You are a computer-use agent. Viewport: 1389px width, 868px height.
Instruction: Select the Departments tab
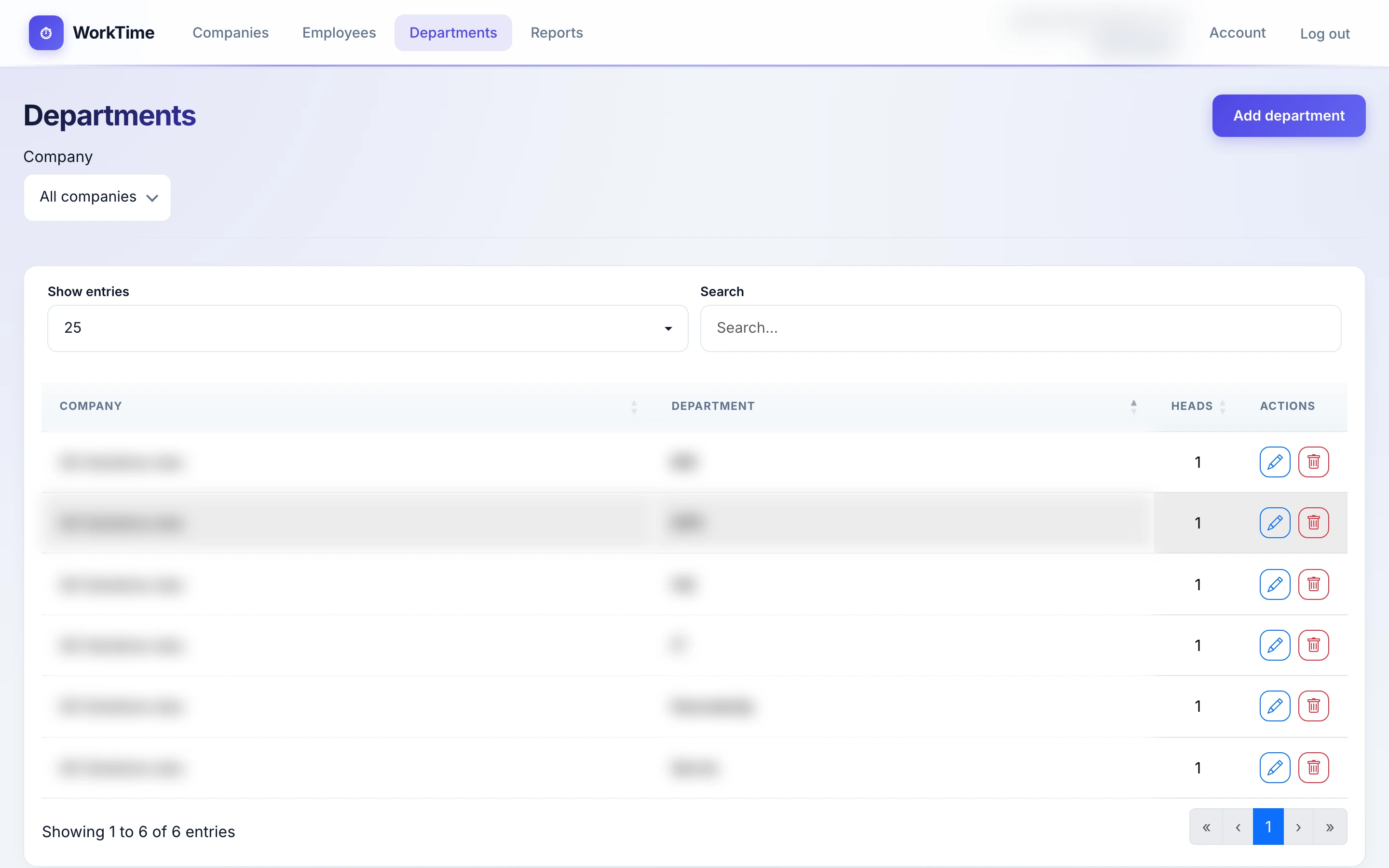[x=453, y=33]
